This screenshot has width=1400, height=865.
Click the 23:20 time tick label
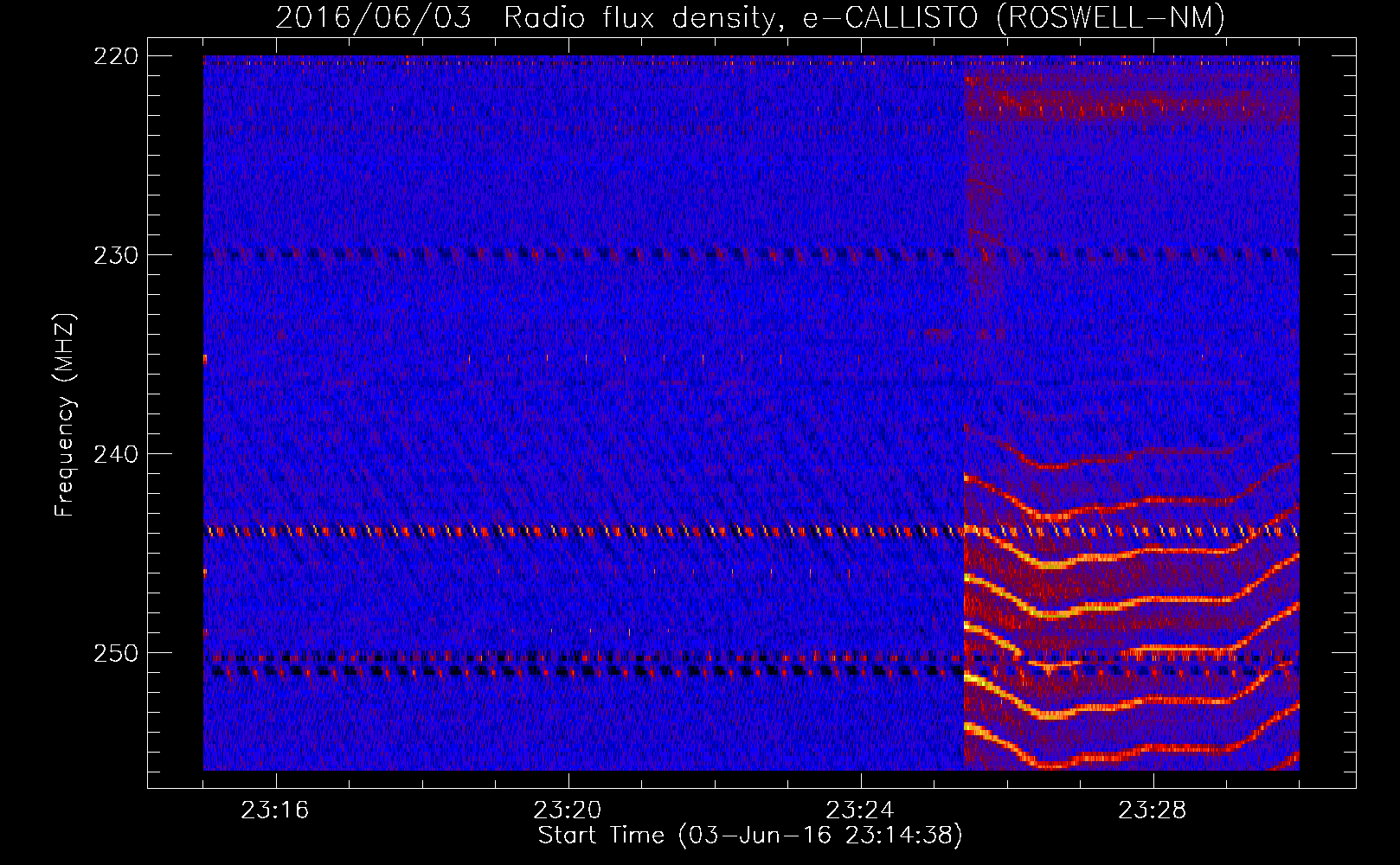(568, 811)
